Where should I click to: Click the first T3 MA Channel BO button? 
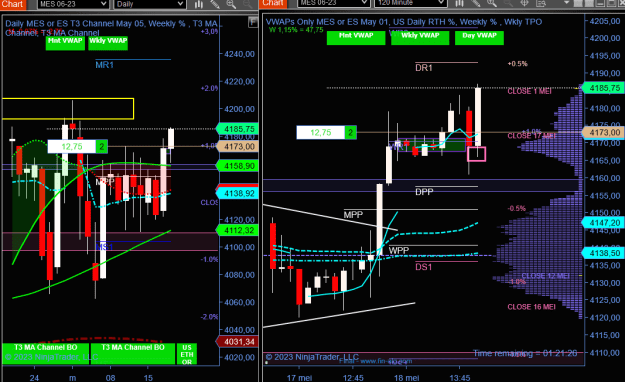(46, 353)
